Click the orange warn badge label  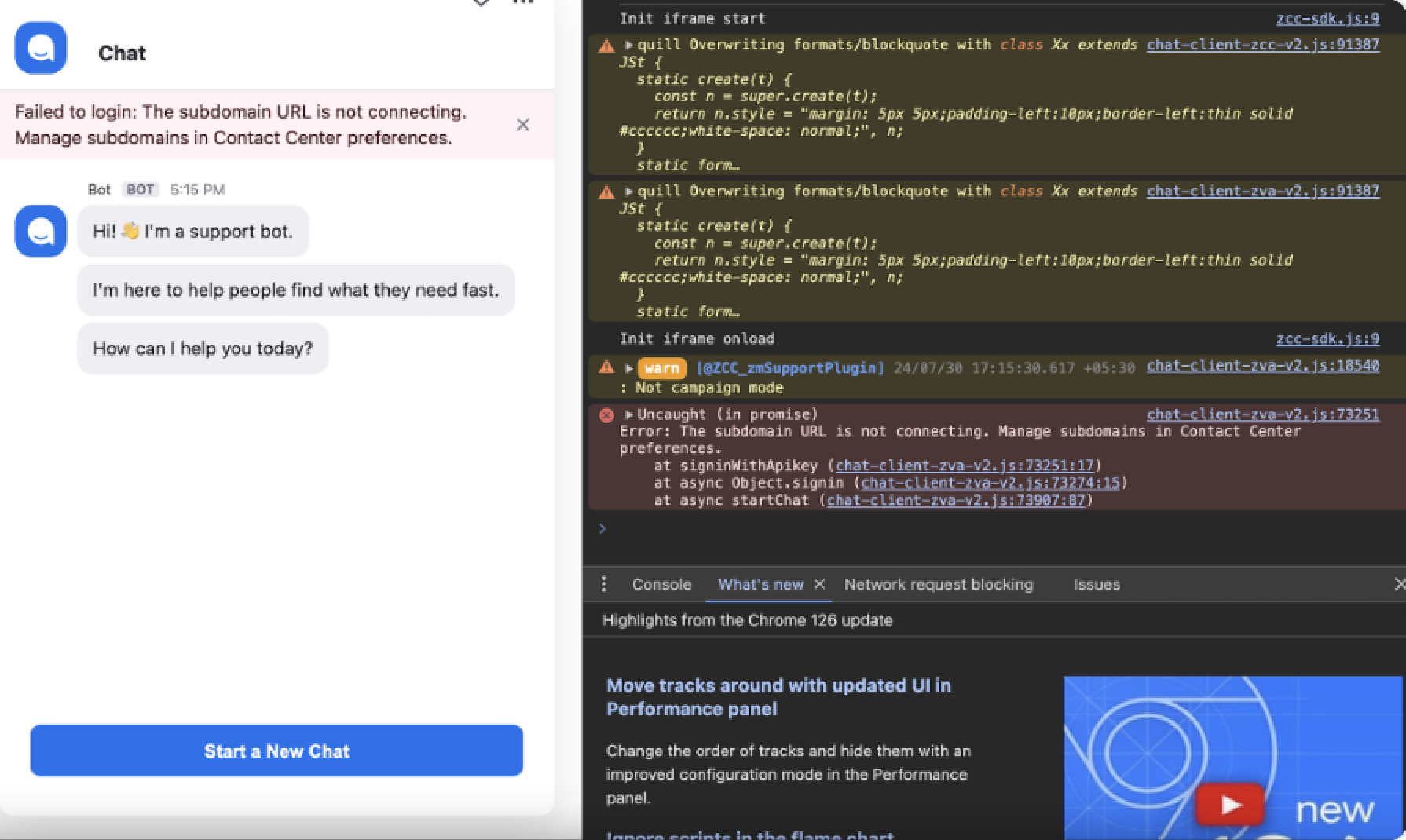(x=661, y=368)
